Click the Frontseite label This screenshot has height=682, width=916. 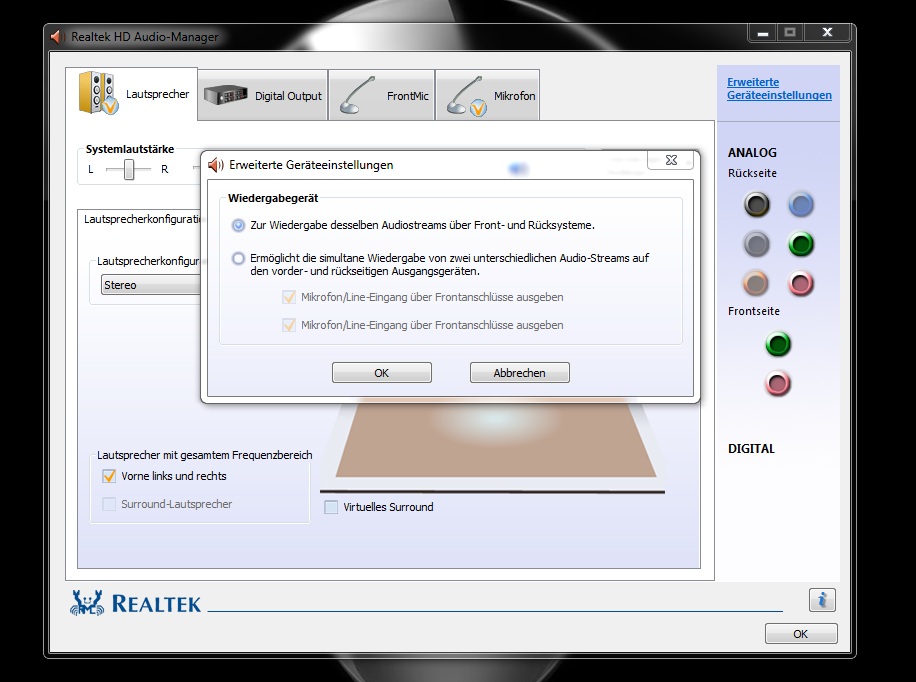tap(754, 311)
